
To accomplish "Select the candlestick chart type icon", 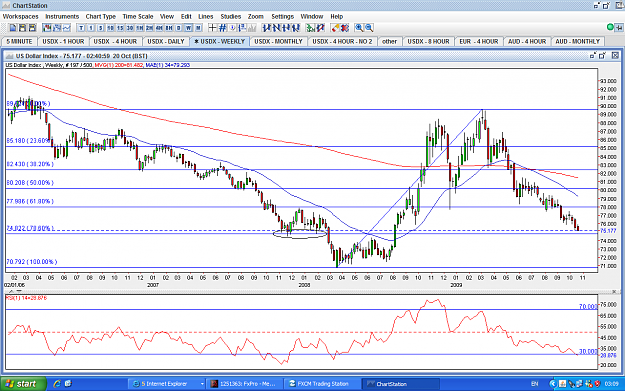I will click(x=47, y=28).
